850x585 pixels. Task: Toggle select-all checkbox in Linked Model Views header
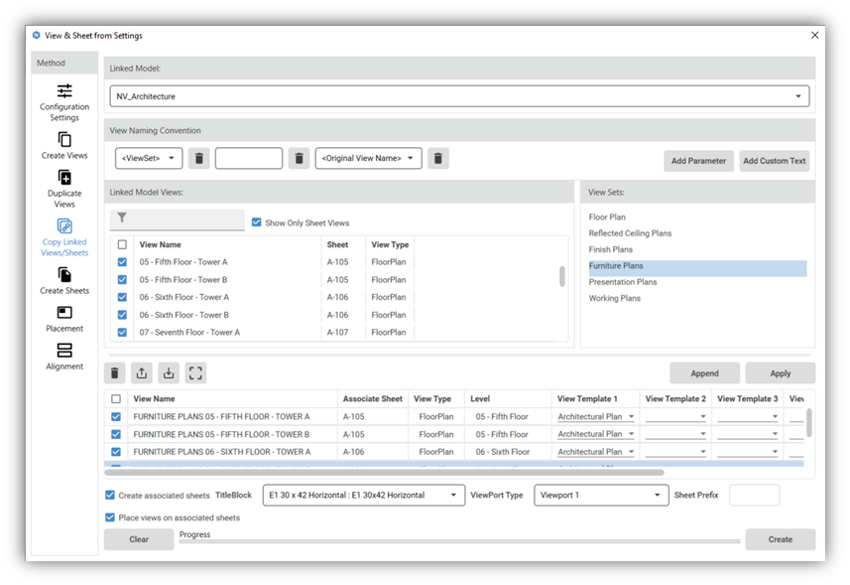tap(123, 245)
